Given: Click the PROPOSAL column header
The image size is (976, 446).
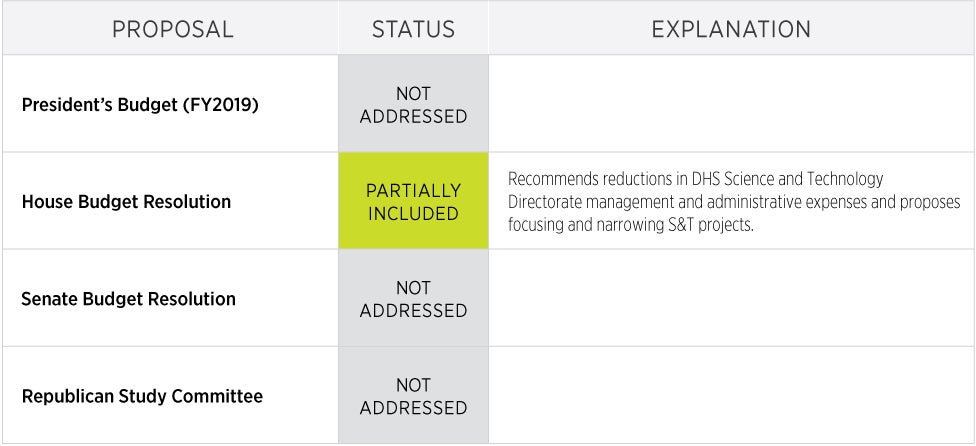Looking at the screenshot, I should [172, 29].
